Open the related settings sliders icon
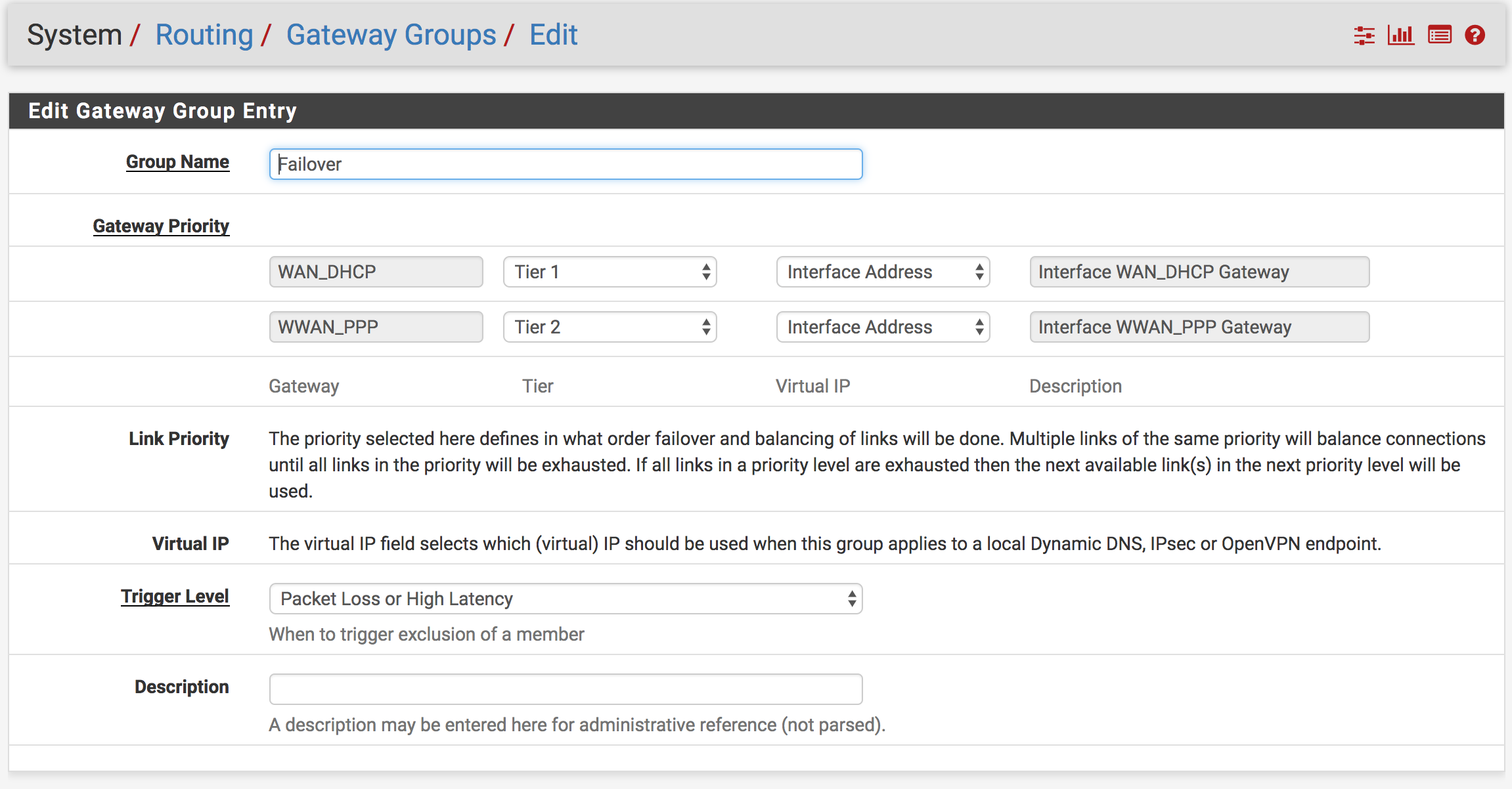The image size is (1512, 789). 1364,35
